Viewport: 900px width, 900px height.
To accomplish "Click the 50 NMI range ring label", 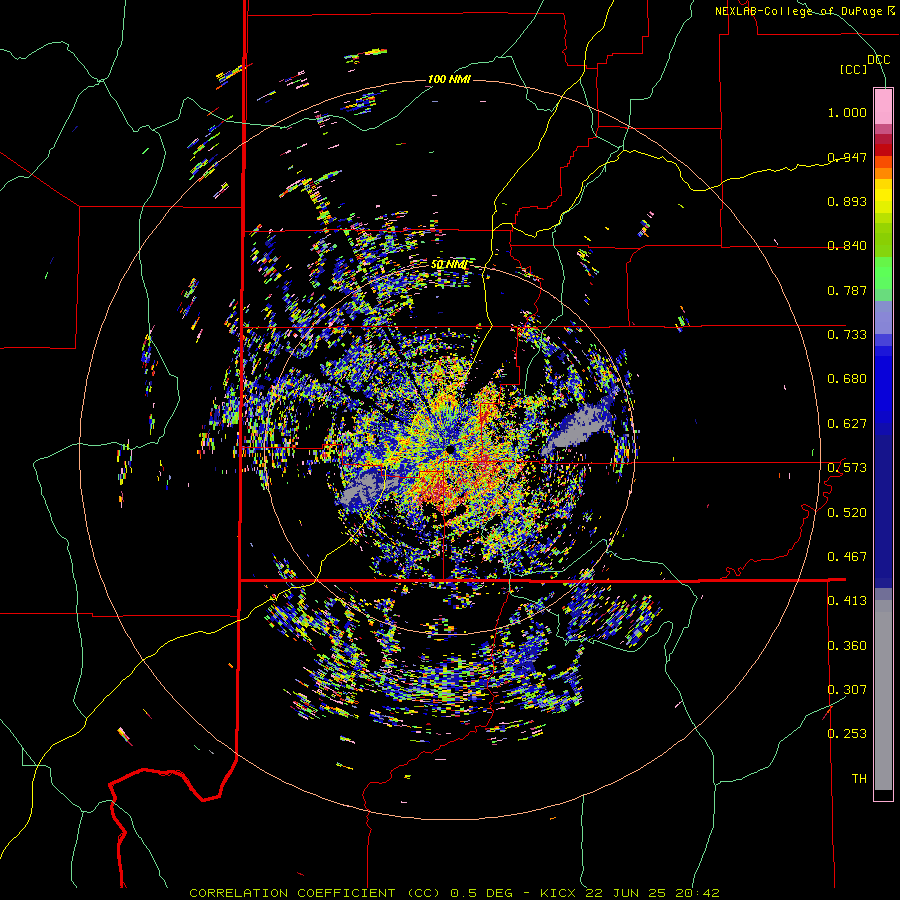I will (449, 265).
